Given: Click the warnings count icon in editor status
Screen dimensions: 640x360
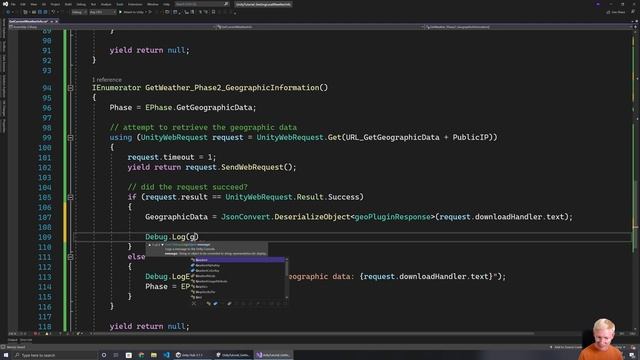Looking at the screenshot, I should point(48,333).
